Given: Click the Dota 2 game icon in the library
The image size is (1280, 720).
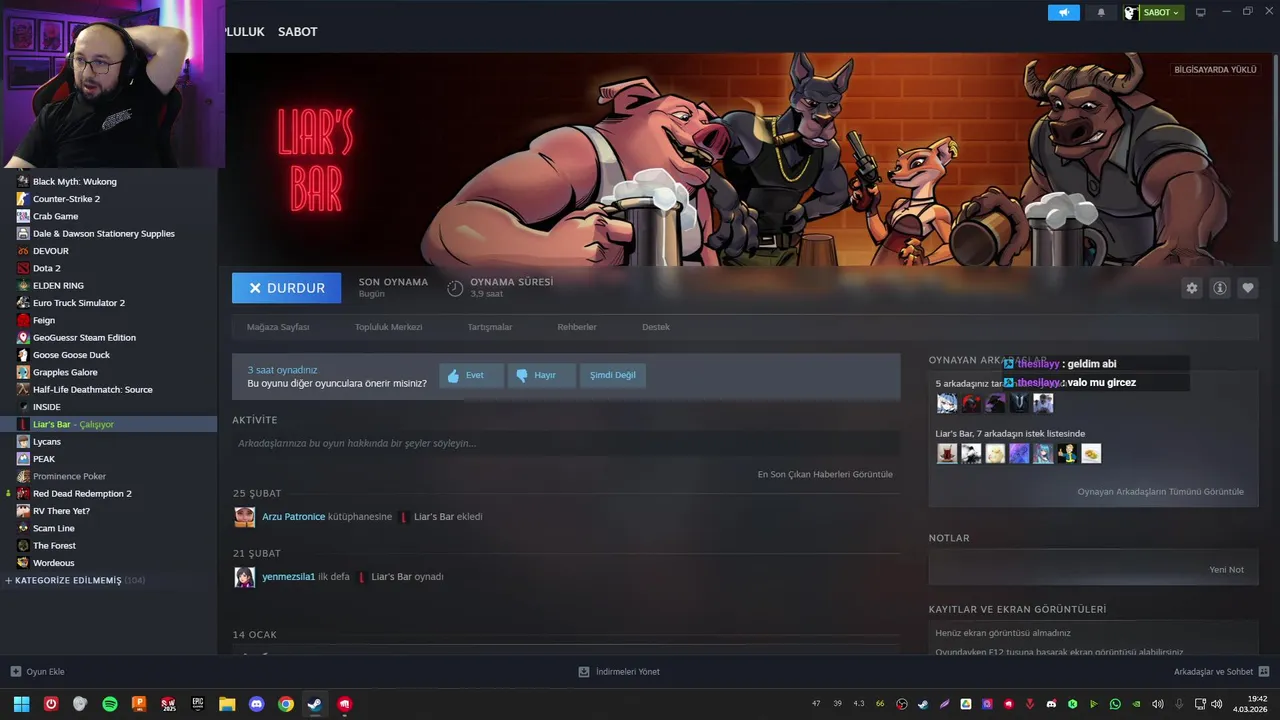Looking at the screenshot, I should pos(23,268).
